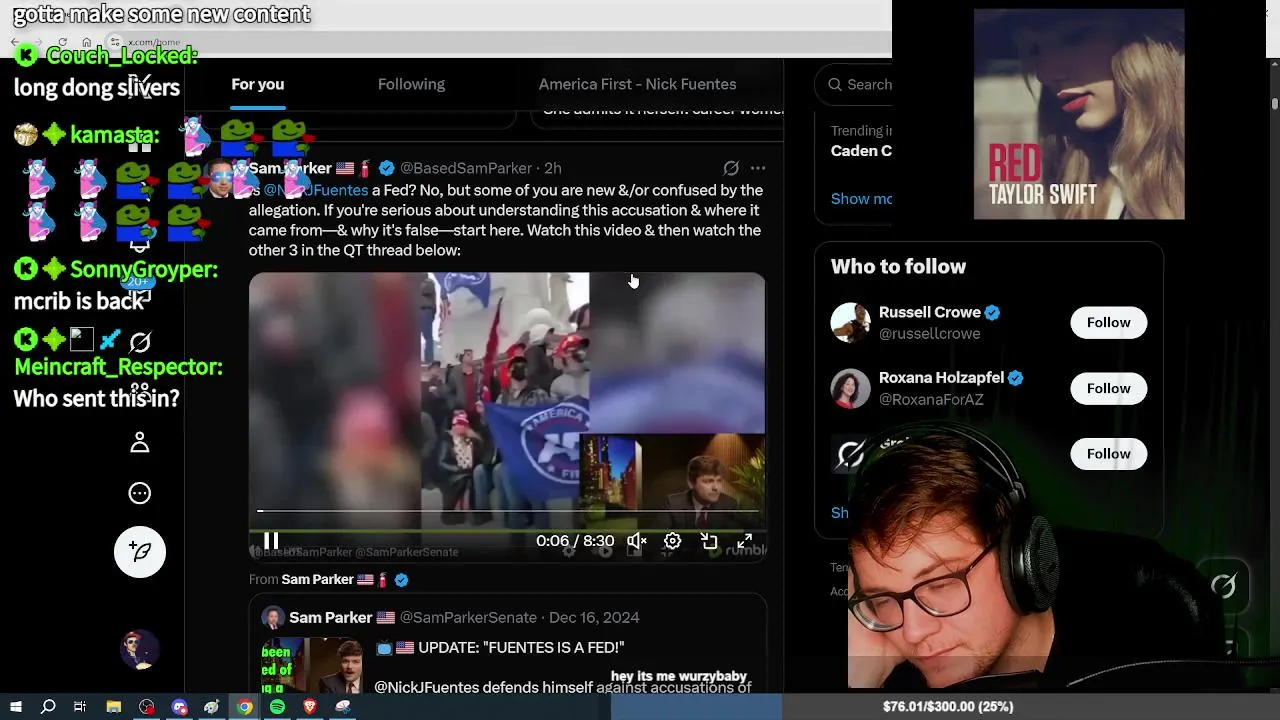This screenshot has height=720, width=1280.
Task: Go back with the browser back arrow
Action: point(14,43)
